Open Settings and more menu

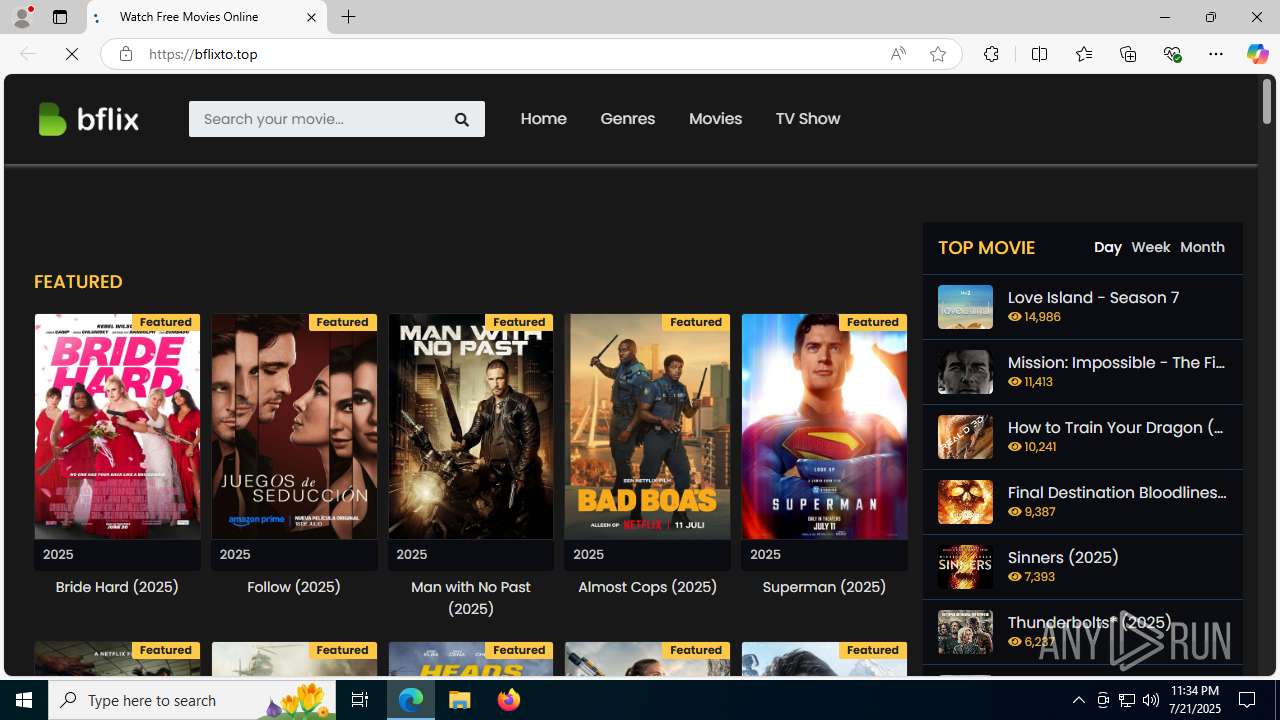[1216, 54]
